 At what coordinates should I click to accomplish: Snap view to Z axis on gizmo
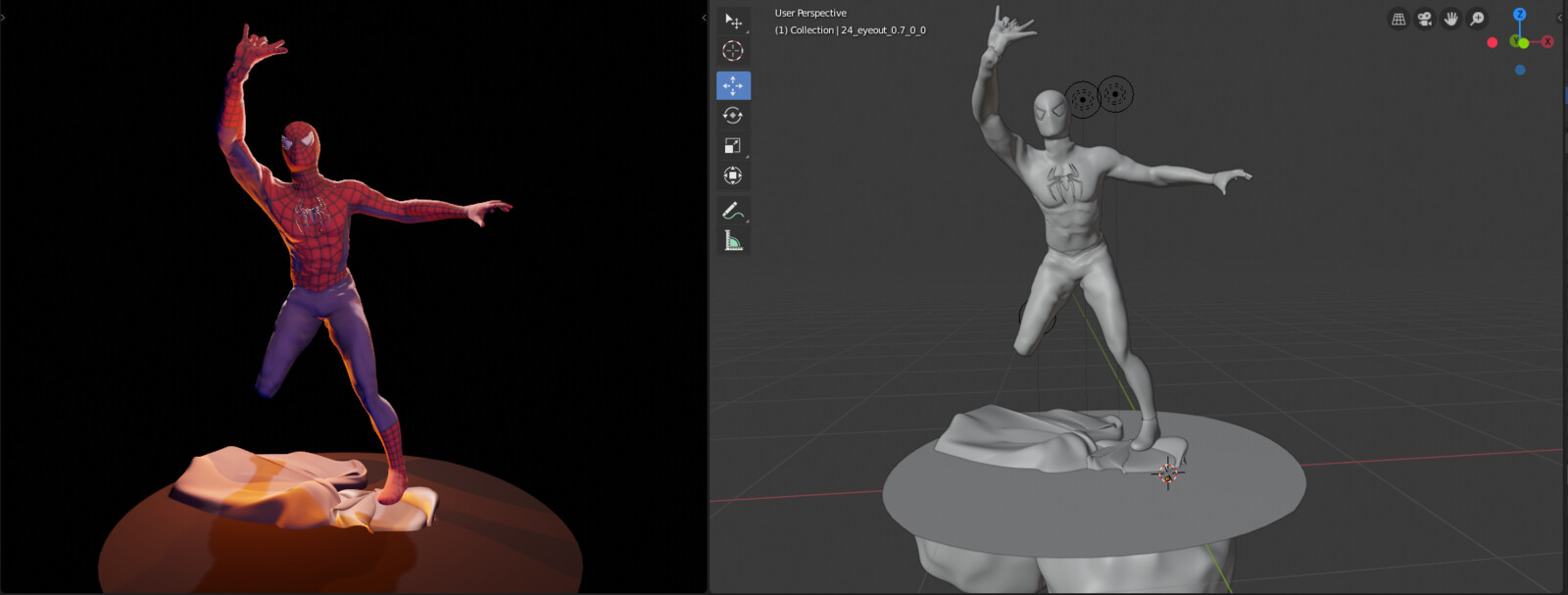(x=1520, y=15)
